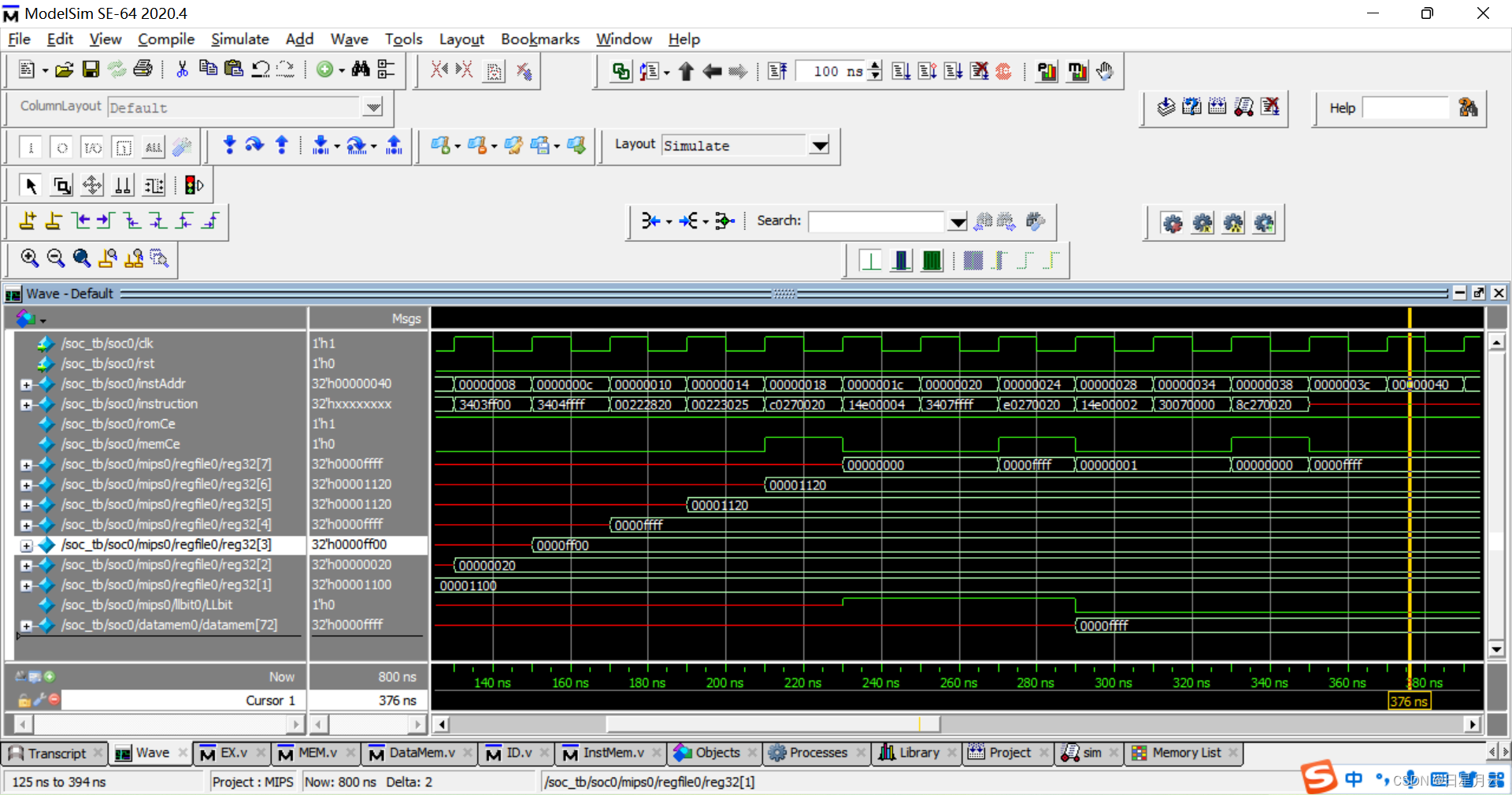Select the arrow Select Mode tool
The height and width of the screenshot is (795, 1512).
31,185
